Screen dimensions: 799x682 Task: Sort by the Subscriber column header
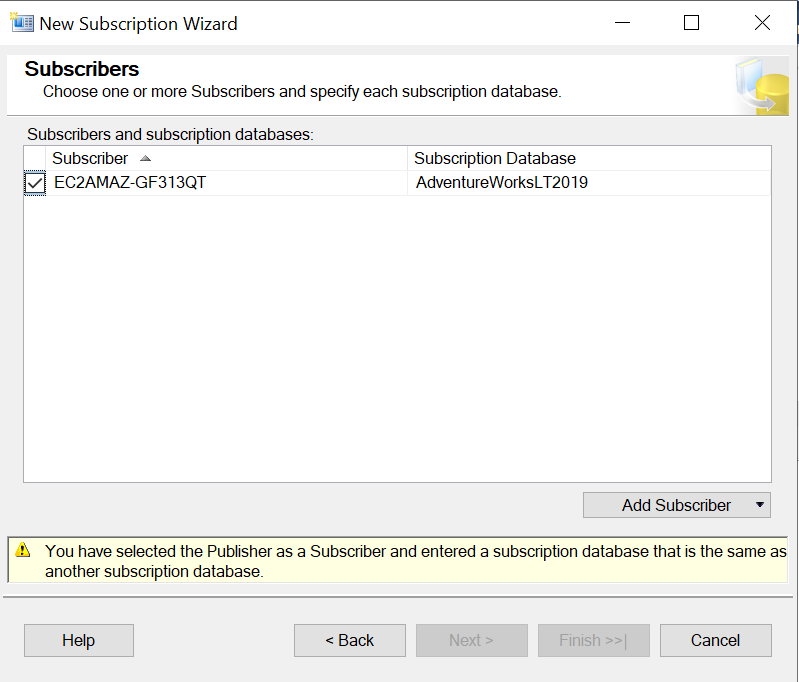(x=226, y=159)
